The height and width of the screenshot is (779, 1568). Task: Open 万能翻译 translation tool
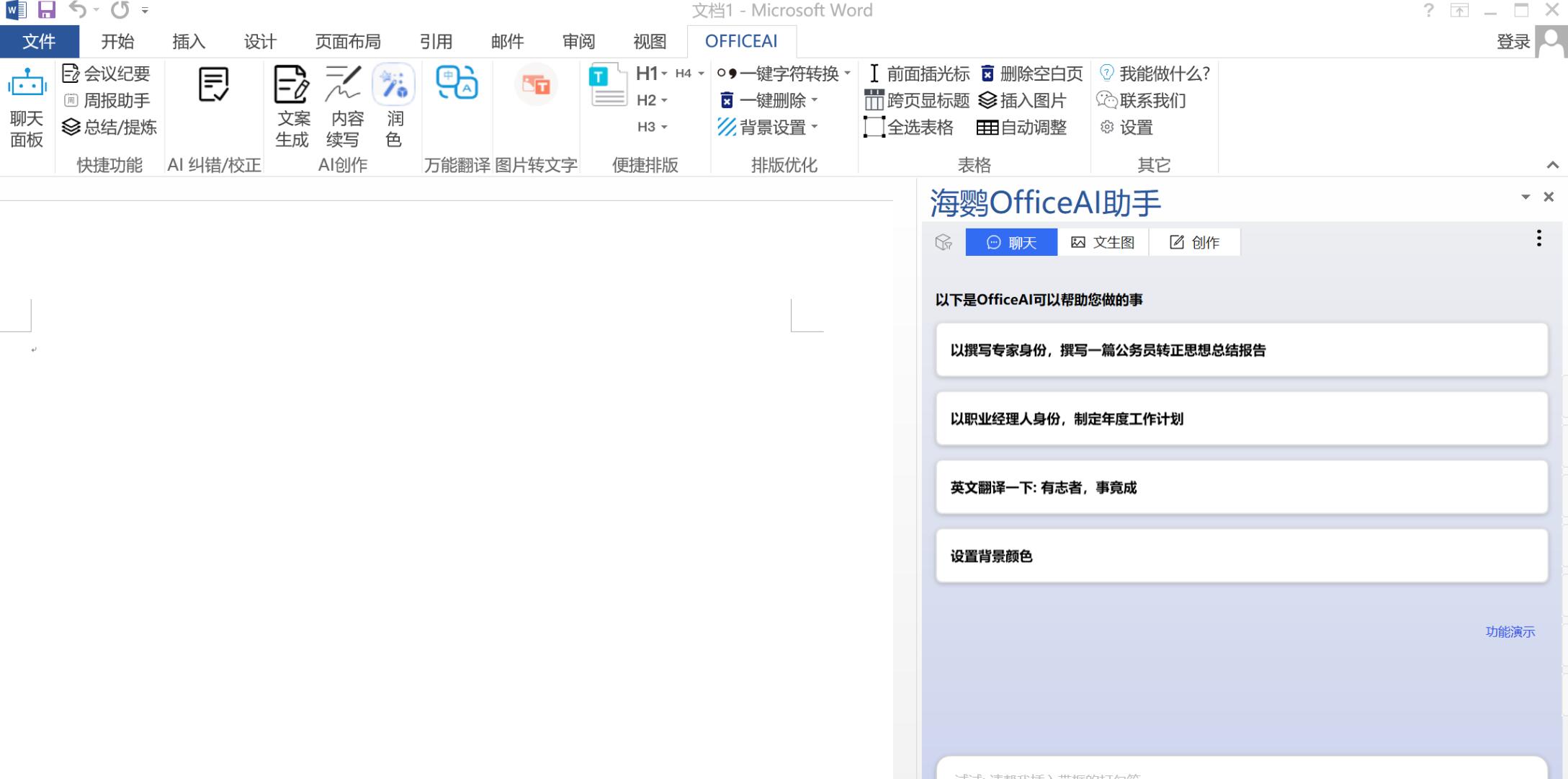(457, 83)
